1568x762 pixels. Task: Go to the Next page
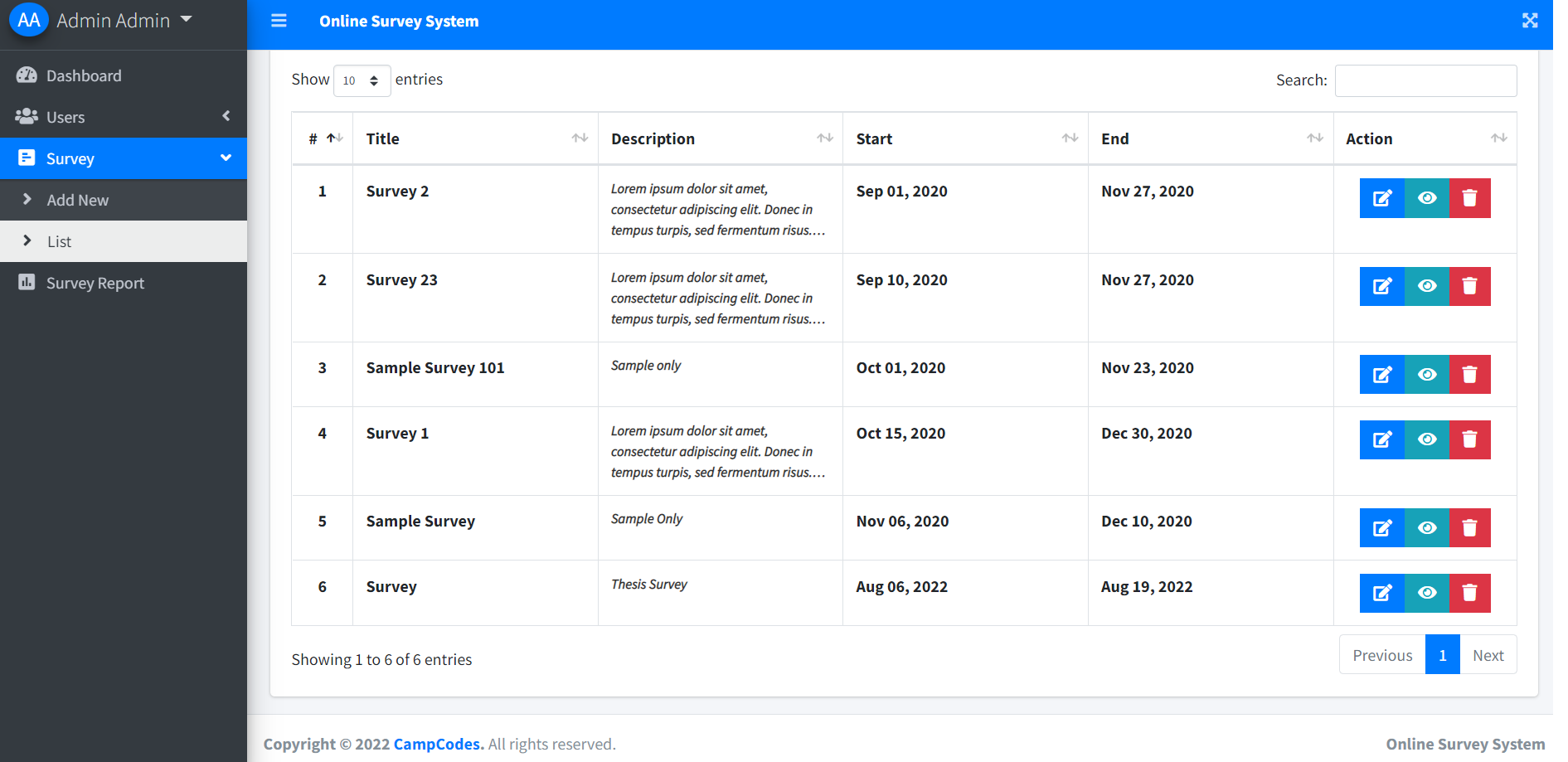pos(1488,655)
